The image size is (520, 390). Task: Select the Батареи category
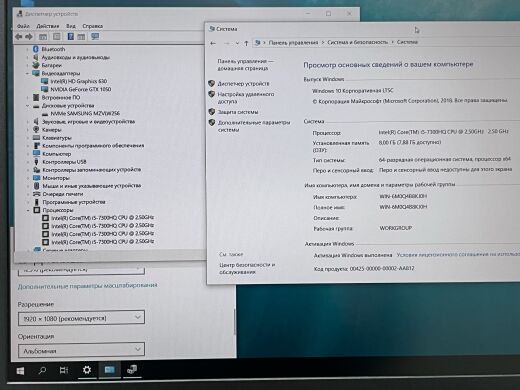[x=52, y=65]
